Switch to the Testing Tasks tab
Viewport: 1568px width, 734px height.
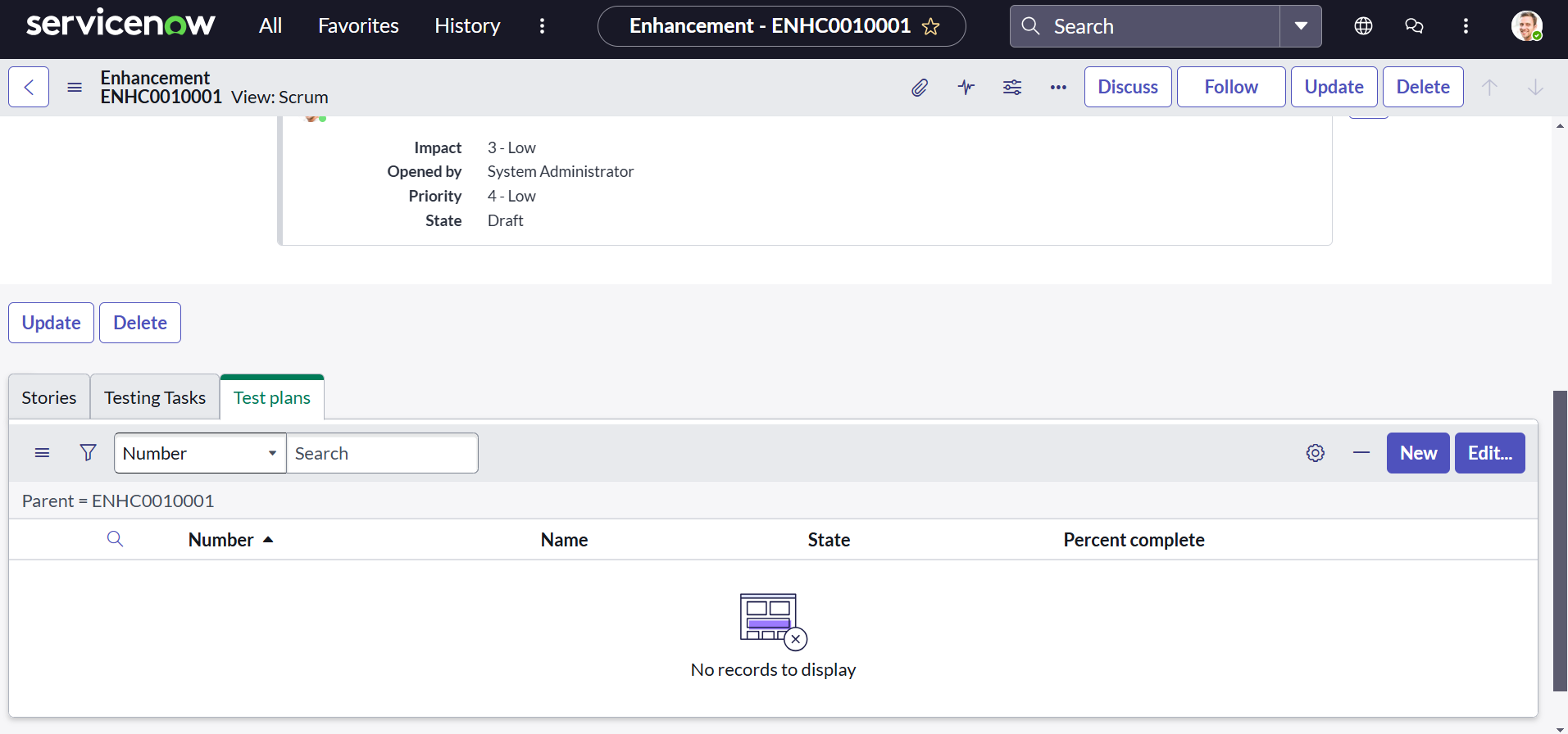pyautogui.click(x=155, y=397)
